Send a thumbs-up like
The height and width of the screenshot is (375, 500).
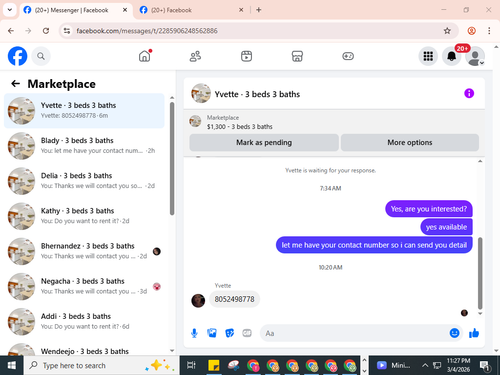pyautogui.click(x=474, y=333)
